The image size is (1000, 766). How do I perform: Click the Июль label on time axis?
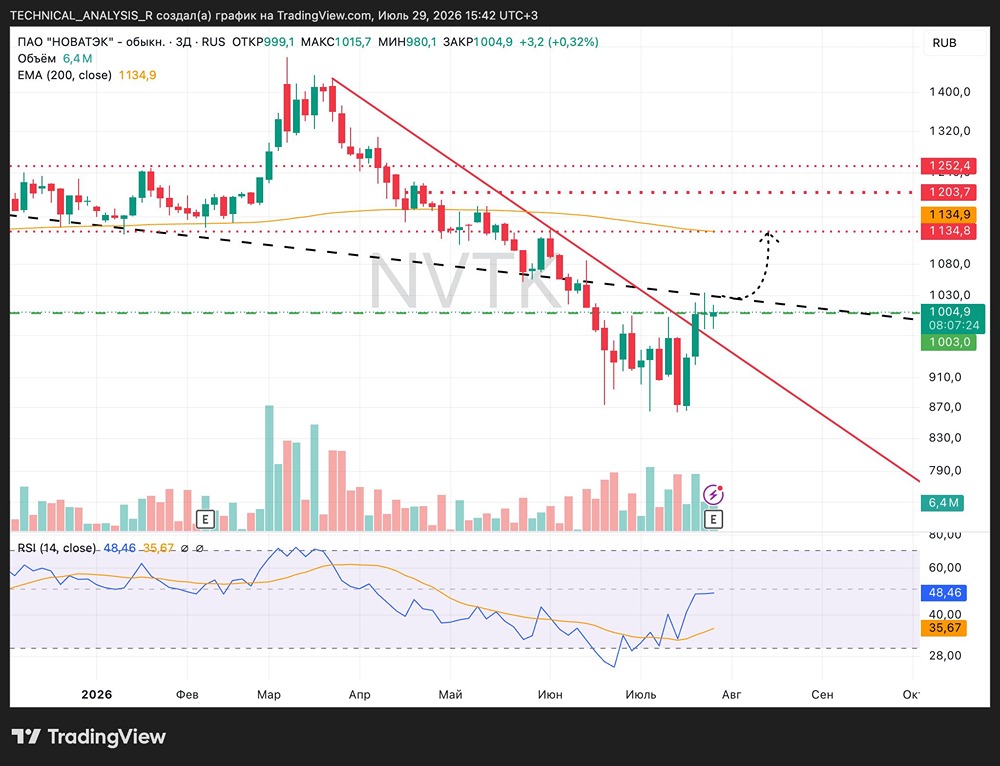click(x=641, y=694)
